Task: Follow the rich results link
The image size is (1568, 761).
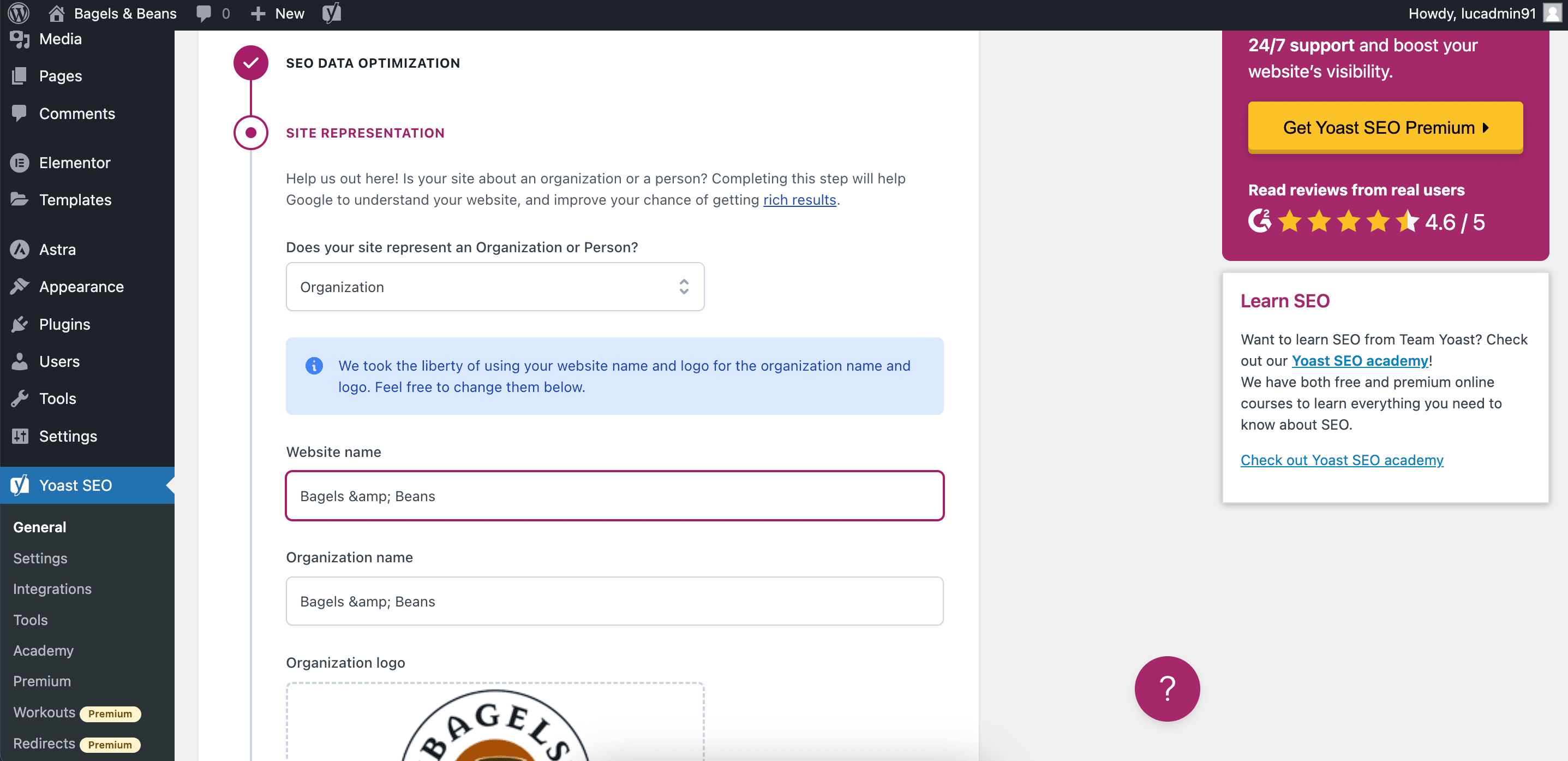Action: pos(799,200)
